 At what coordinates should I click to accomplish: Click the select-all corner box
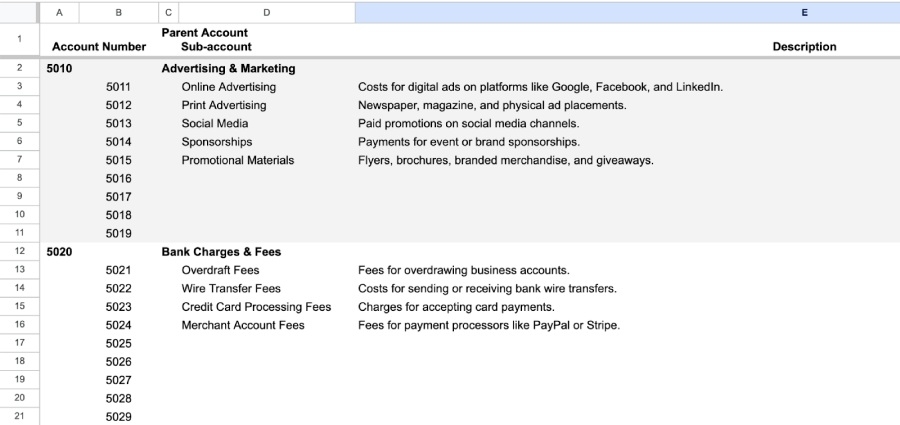pyautogui.click(x=19, y=12)
